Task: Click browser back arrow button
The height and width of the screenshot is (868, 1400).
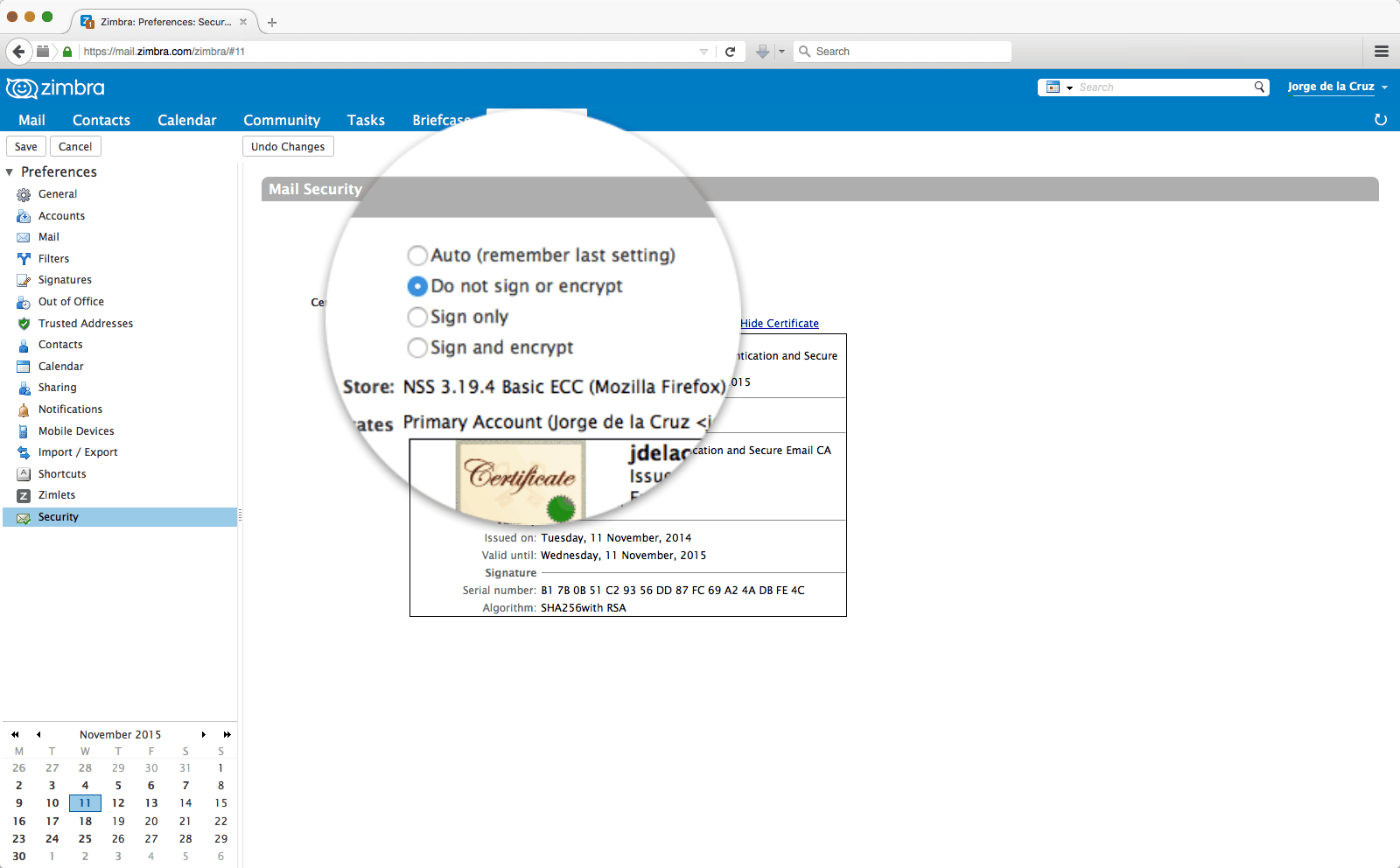Action: (x=19, y=52)
